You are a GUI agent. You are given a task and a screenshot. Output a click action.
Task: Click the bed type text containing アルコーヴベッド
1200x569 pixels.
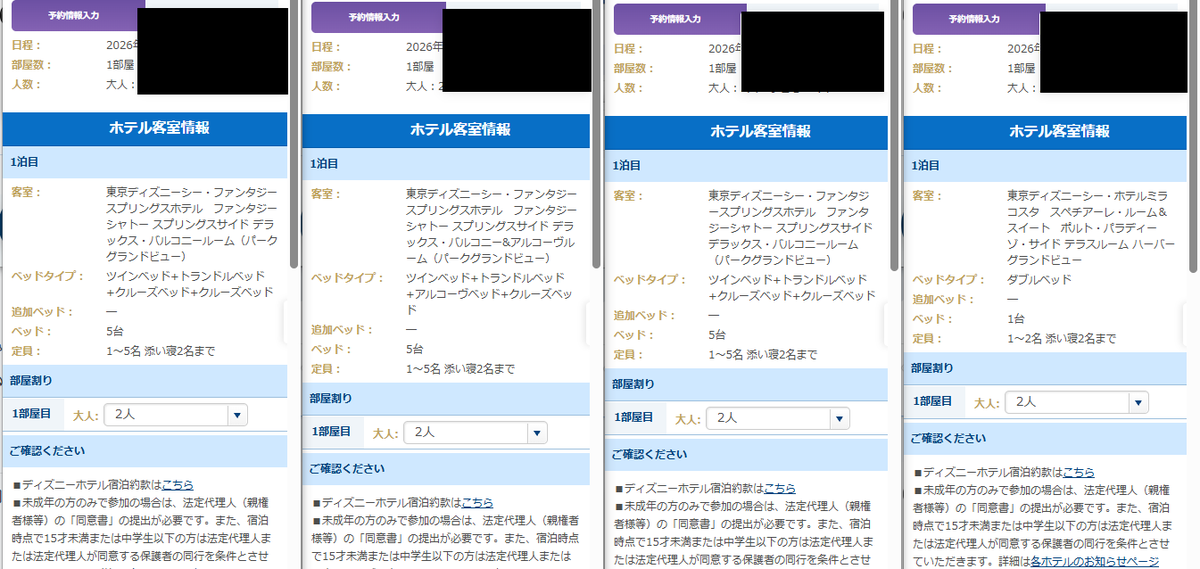[x=489, y=294]
